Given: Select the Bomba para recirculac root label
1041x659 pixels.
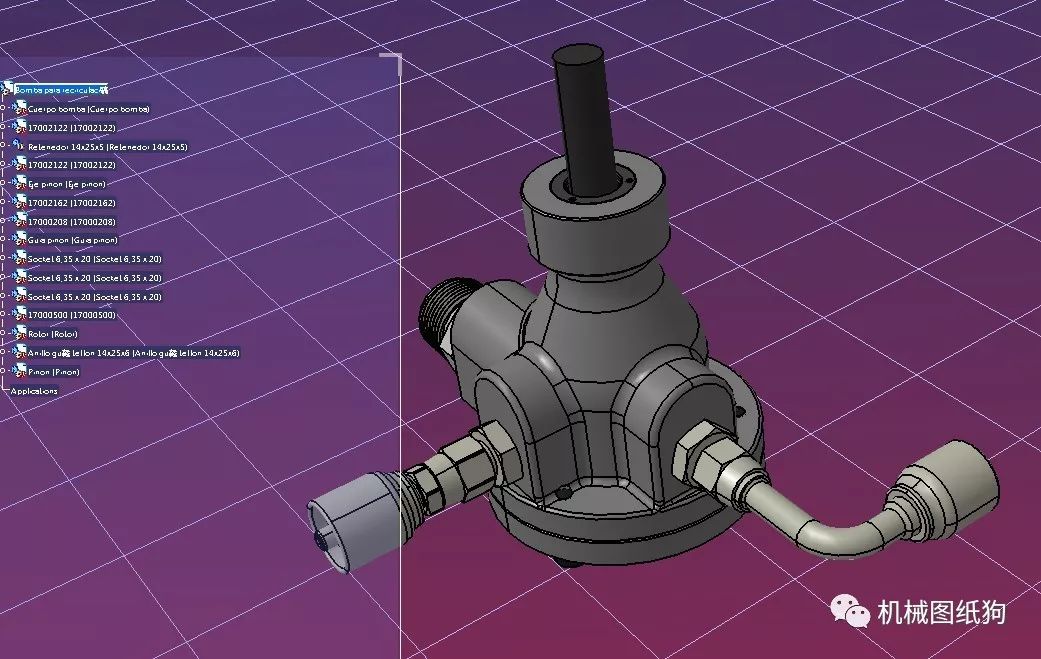Looking at the screenshot, I should 61,89.
